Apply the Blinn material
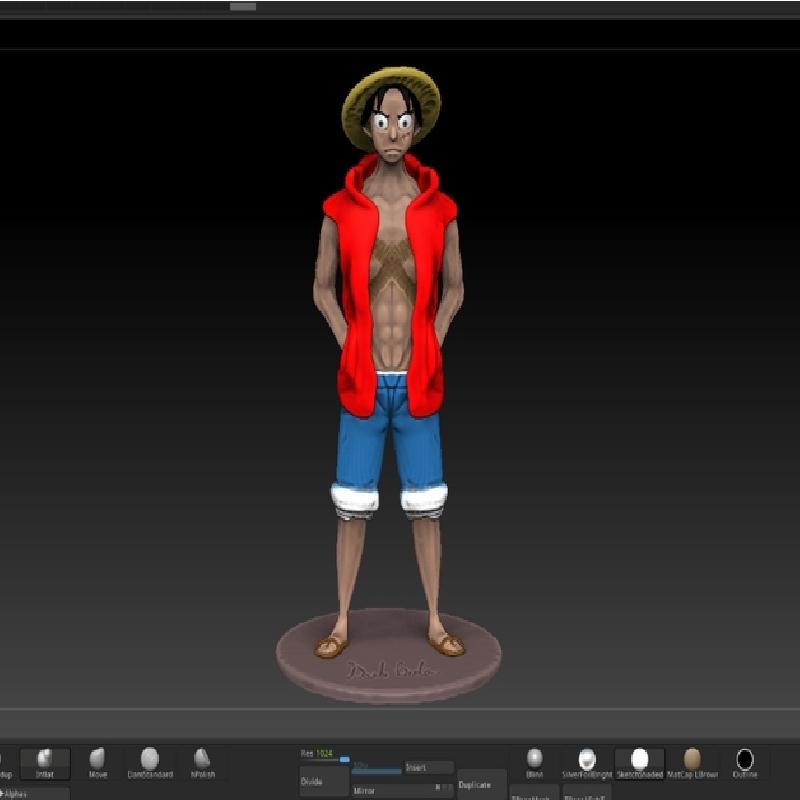The height and width of the screenshot is (800, 800). coord(535,763)
